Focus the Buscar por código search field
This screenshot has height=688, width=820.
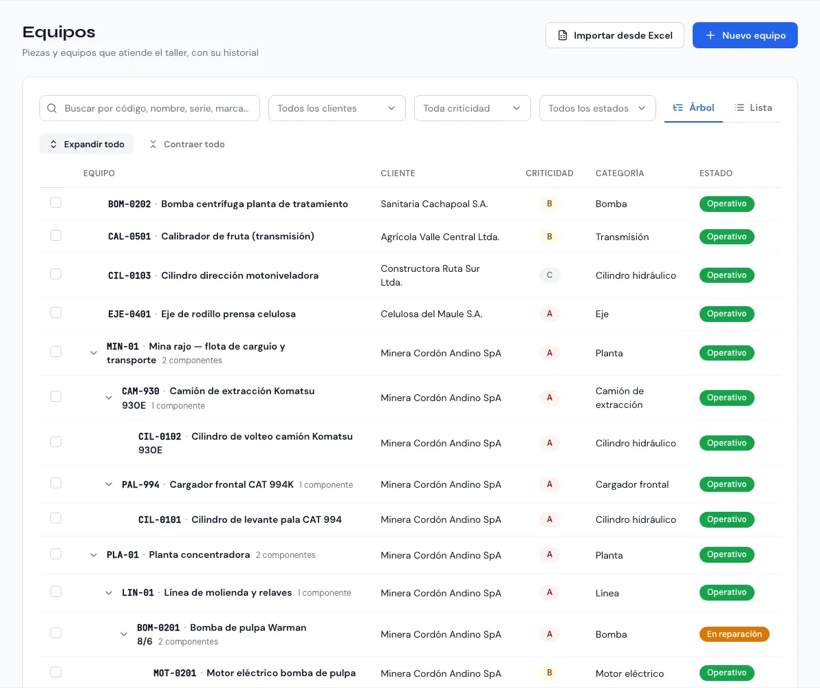tap(150, 108)
